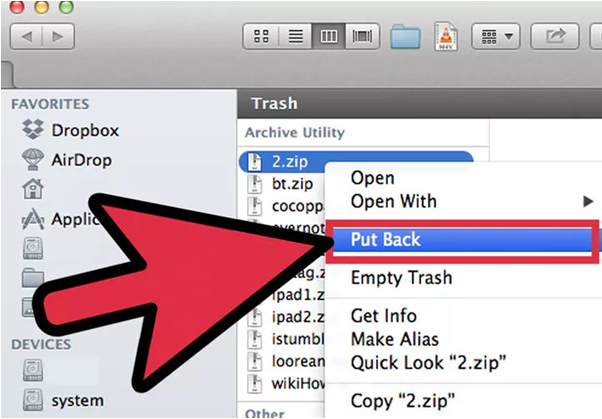Zoom the Finder window with green button
Image resolution: width=602 pixels, height=419 pixels.
pyautogui.click(x=66, y=7)
